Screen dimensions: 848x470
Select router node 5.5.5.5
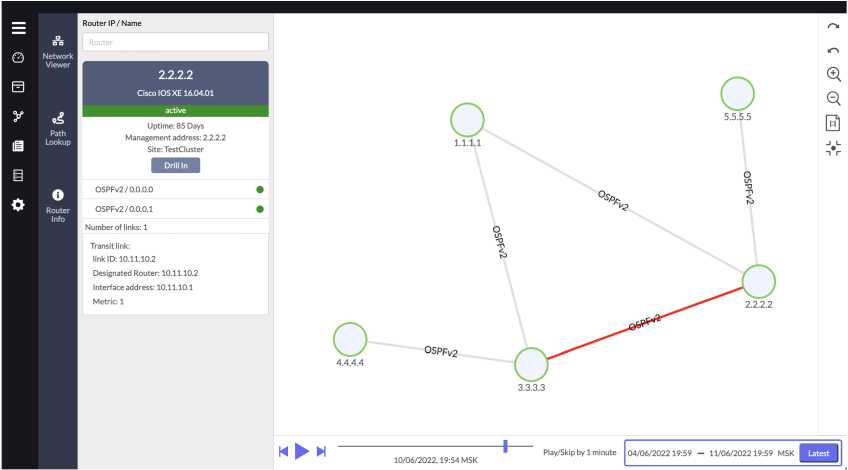[x=737, y=94]
